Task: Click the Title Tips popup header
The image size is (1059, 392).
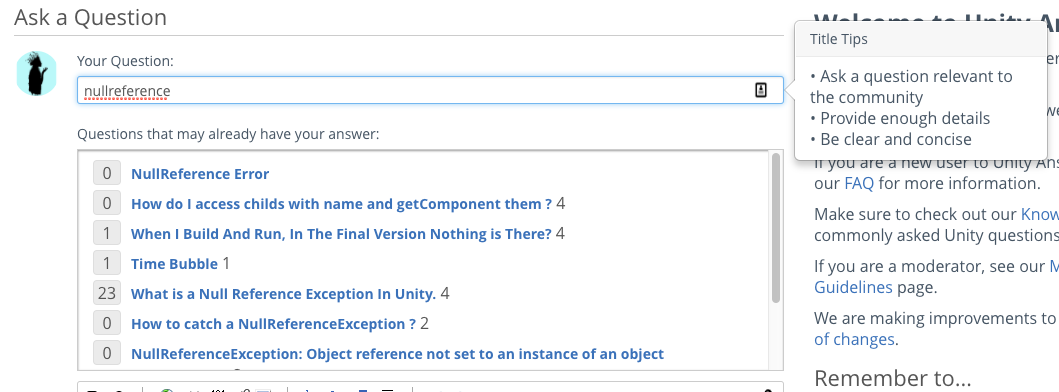Action: (927, 39)
